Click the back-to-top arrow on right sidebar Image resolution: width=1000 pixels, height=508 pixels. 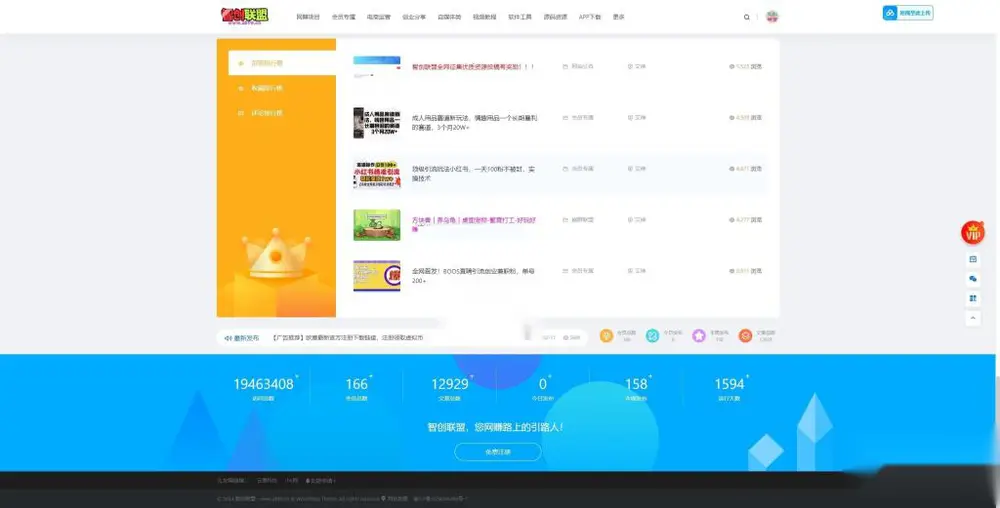tap(973, 317)
